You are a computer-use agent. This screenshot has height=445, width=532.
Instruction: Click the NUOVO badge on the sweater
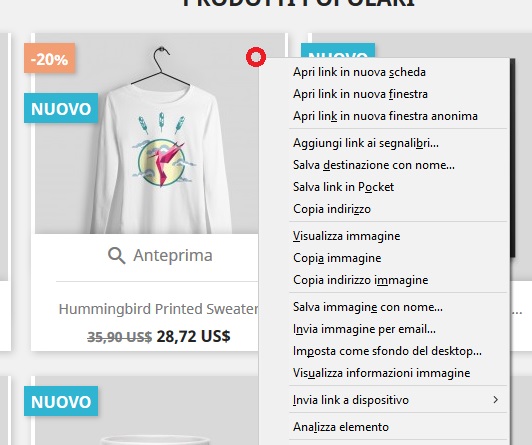coord(61,108)
